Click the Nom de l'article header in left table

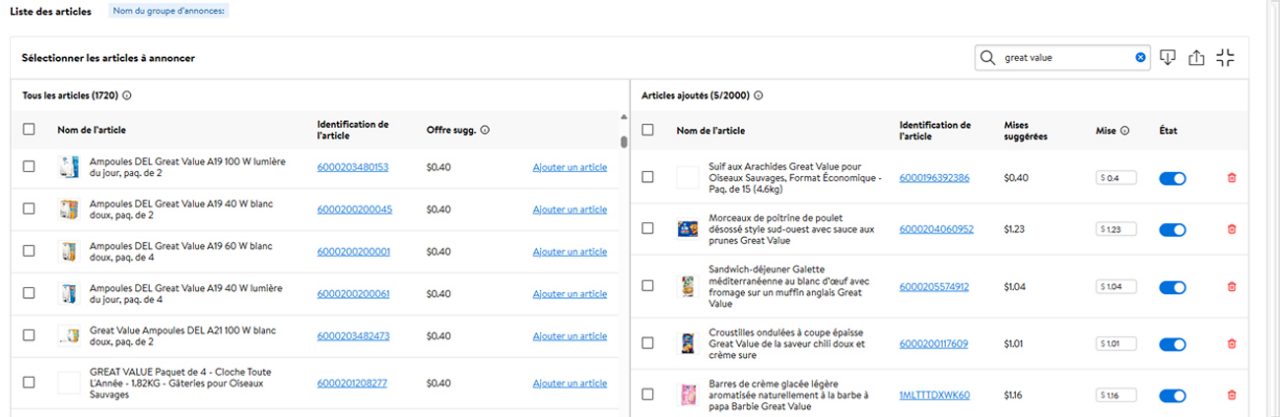pos(91,130)
